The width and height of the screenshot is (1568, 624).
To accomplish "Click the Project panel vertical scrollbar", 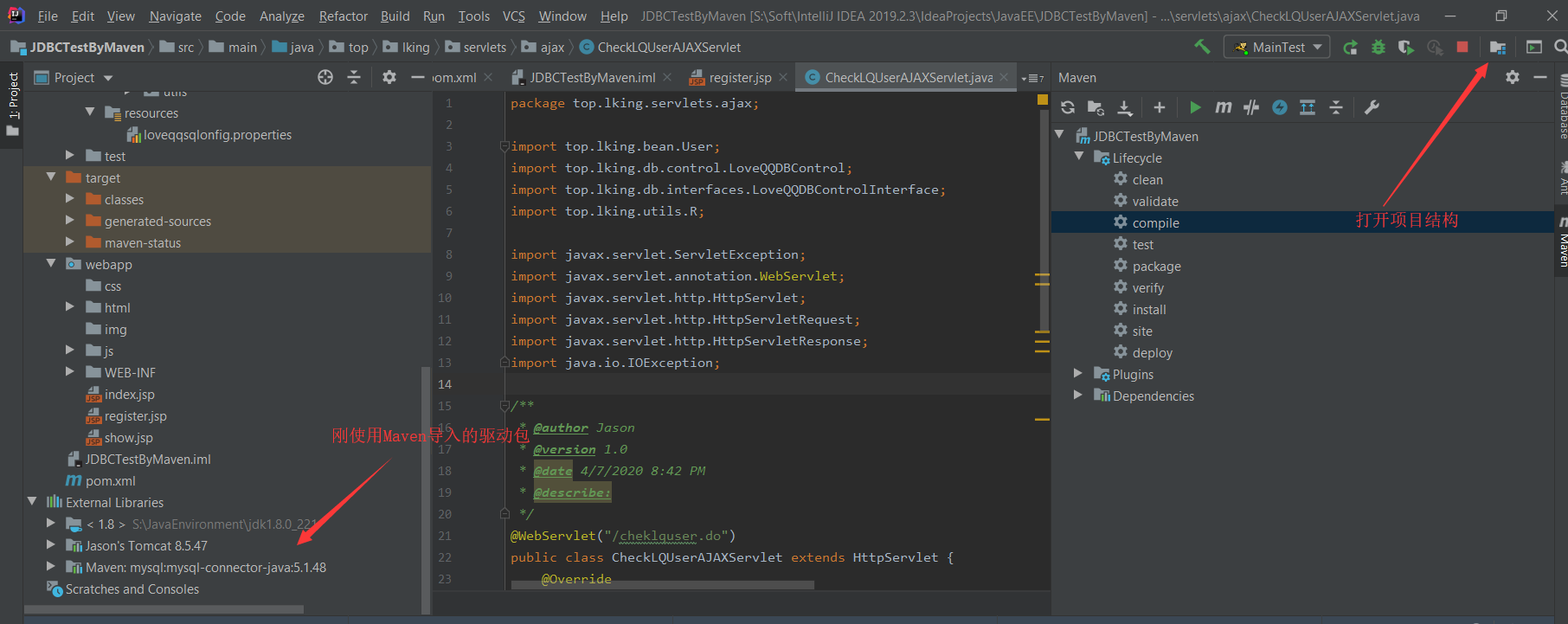I will [426, 489].
